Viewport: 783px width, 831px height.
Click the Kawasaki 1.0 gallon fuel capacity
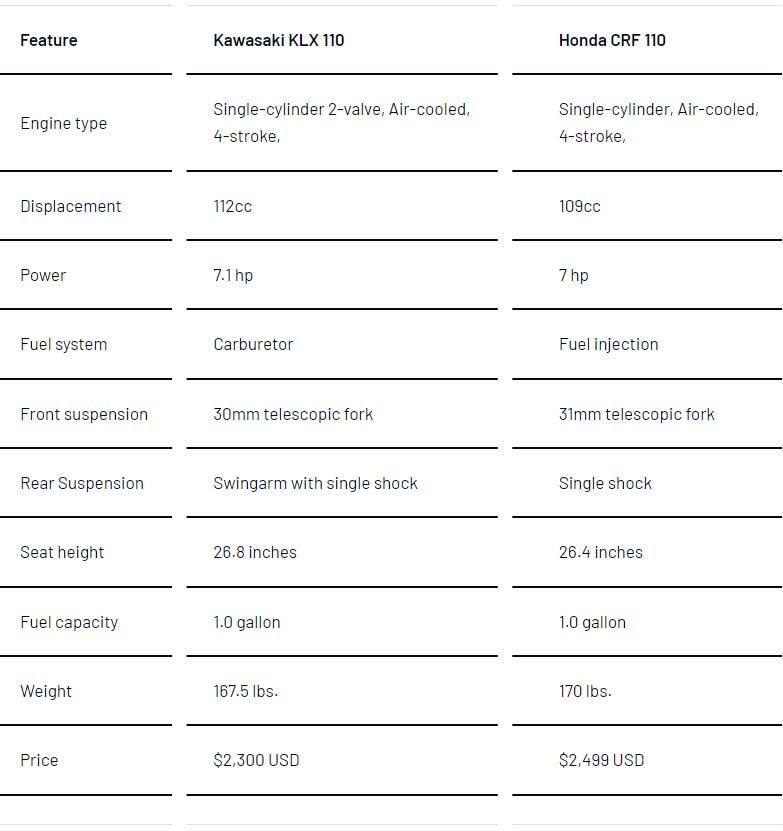point(247,622)
